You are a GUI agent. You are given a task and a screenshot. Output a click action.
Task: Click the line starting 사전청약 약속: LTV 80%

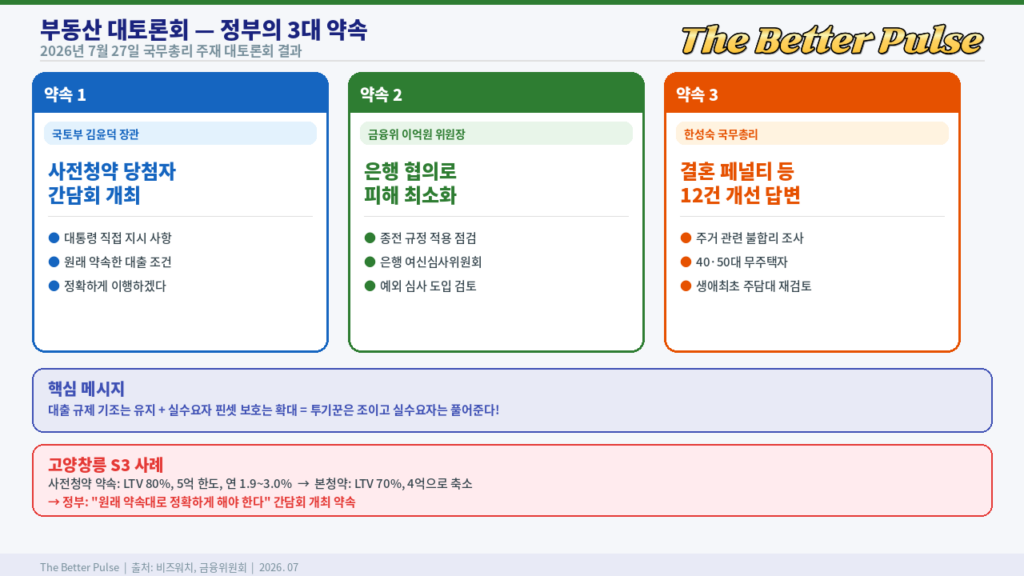point(260,484)
